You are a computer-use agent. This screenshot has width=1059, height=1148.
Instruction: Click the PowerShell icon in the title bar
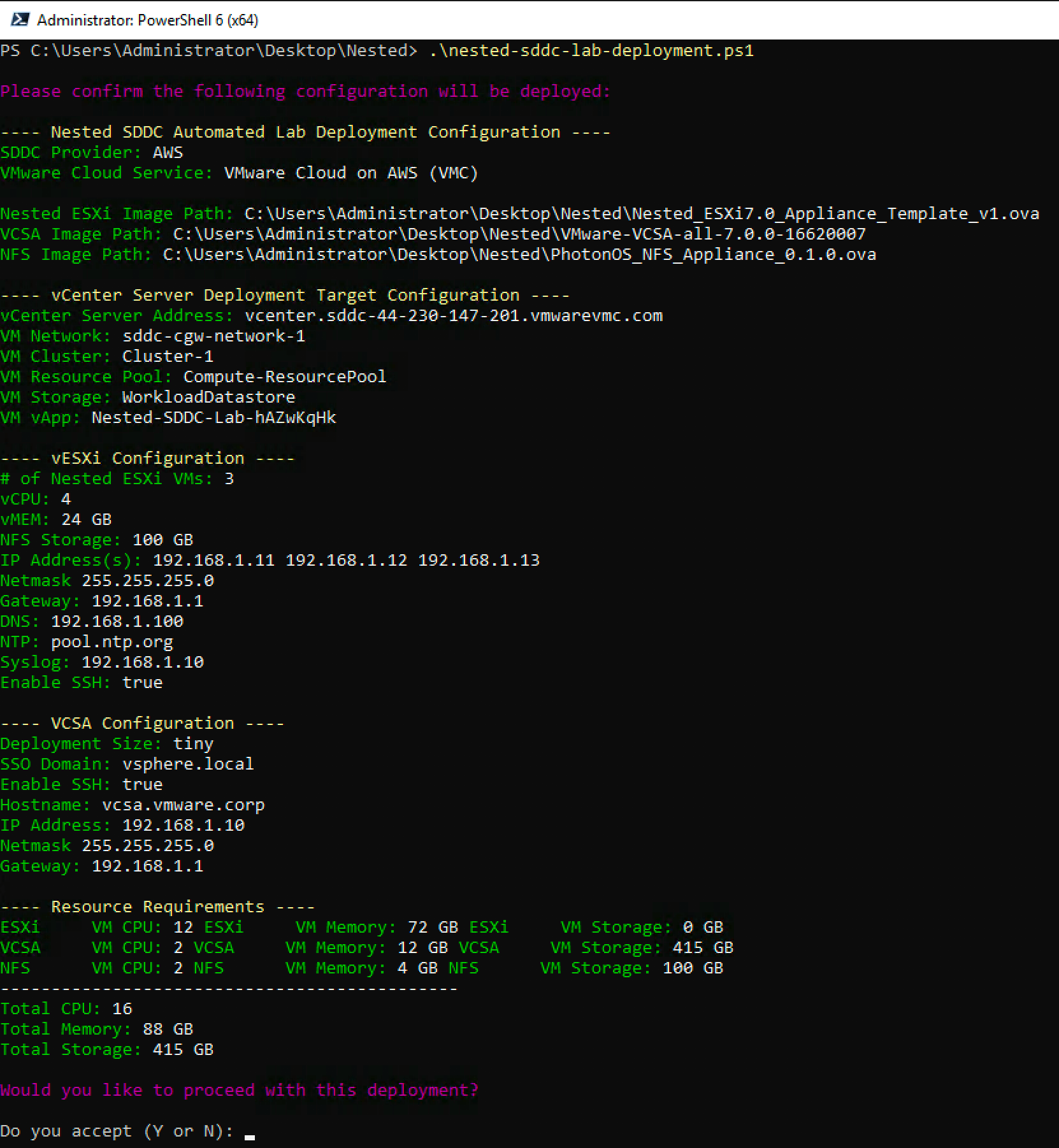tap(21, 20)
